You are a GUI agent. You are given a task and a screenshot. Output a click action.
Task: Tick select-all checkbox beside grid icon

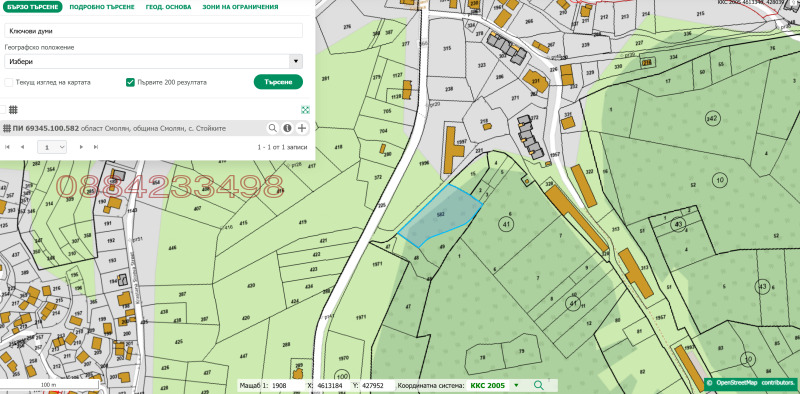pyautogui.click(x=3, y=110)
